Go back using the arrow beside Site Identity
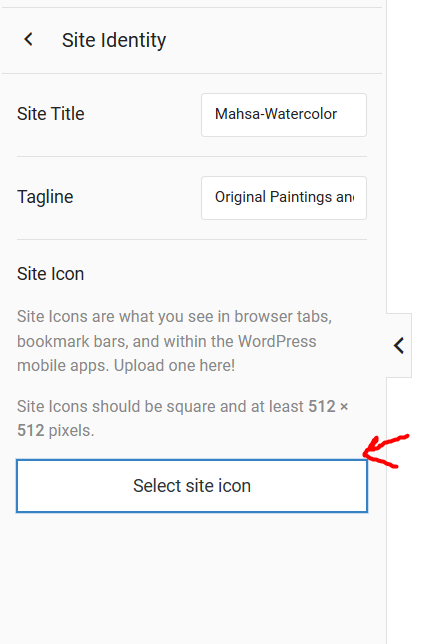The width and height of the screenshot is (446, 644). pyautogui.click(x=28, y=40)
